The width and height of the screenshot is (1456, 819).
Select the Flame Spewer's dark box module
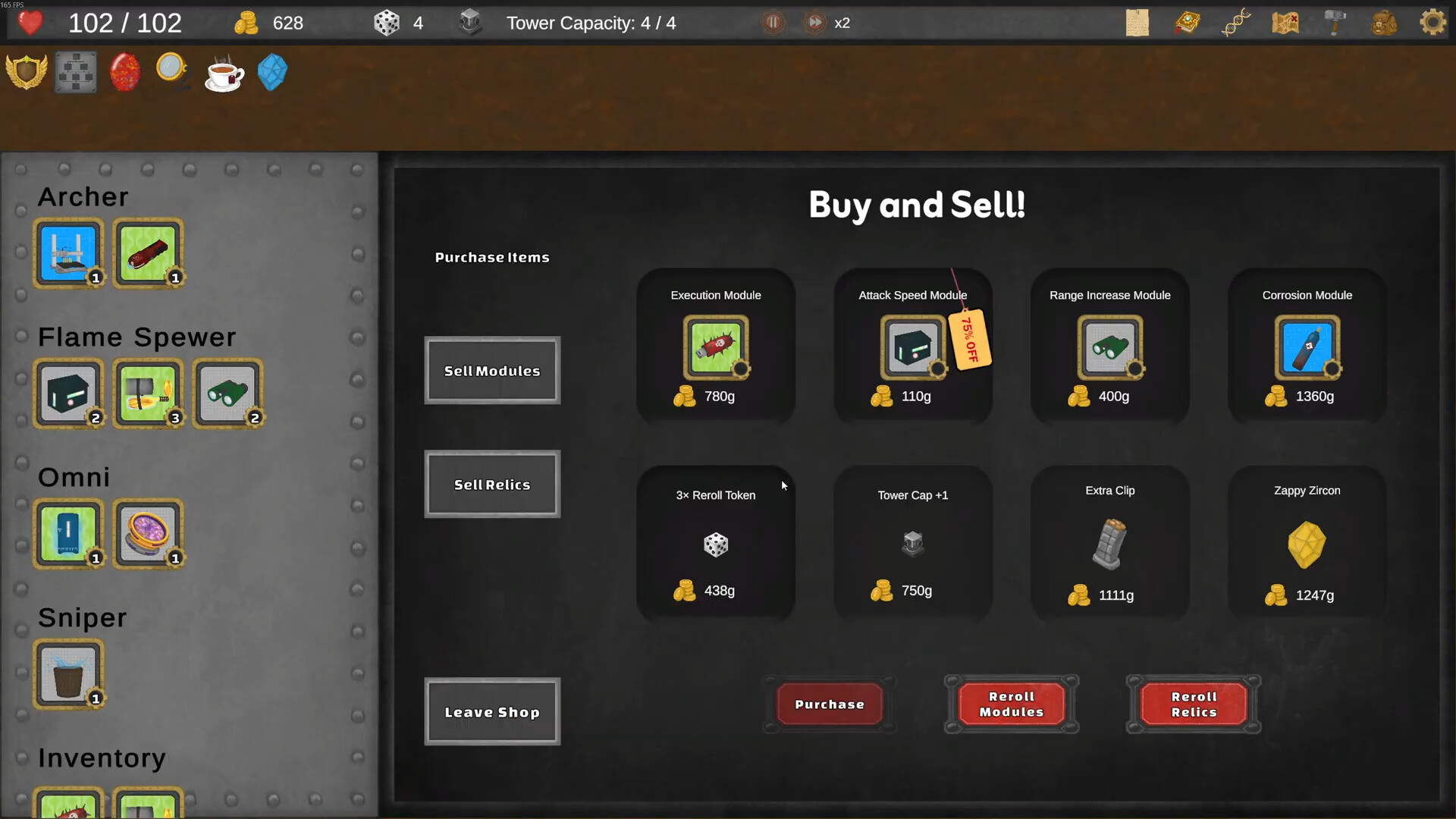click(x=68, y=394)
